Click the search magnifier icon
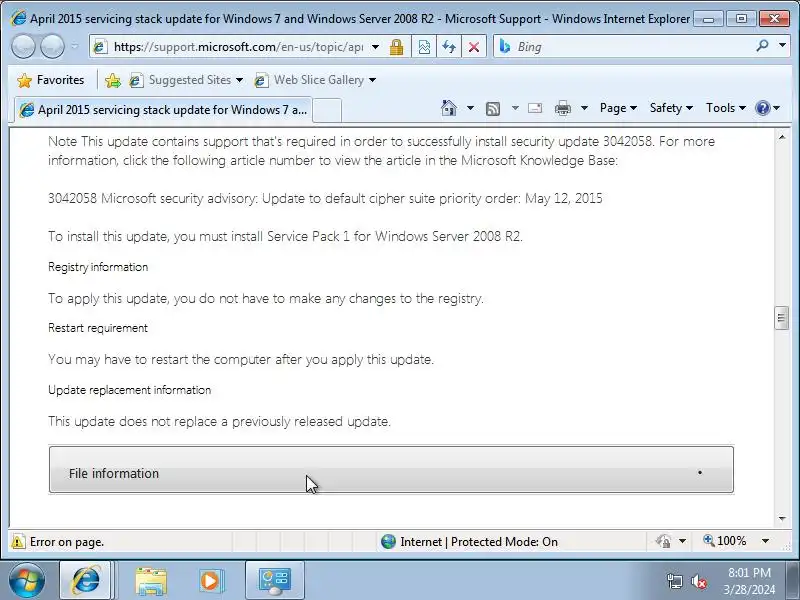Viewport: 800px width, 600px height. 762,46
